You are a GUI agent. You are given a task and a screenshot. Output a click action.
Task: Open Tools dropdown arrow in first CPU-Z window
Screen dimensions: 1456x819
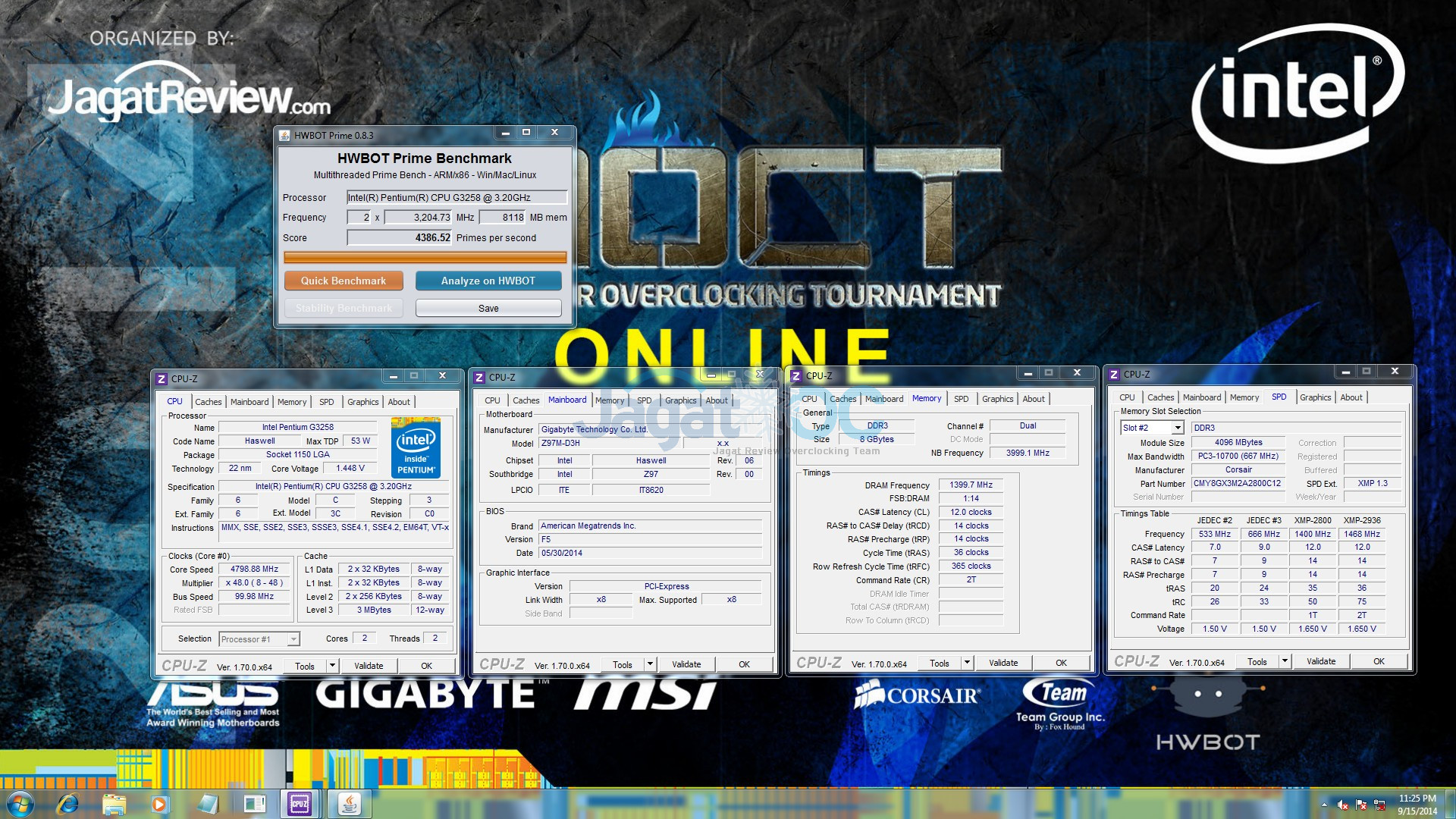331,666
